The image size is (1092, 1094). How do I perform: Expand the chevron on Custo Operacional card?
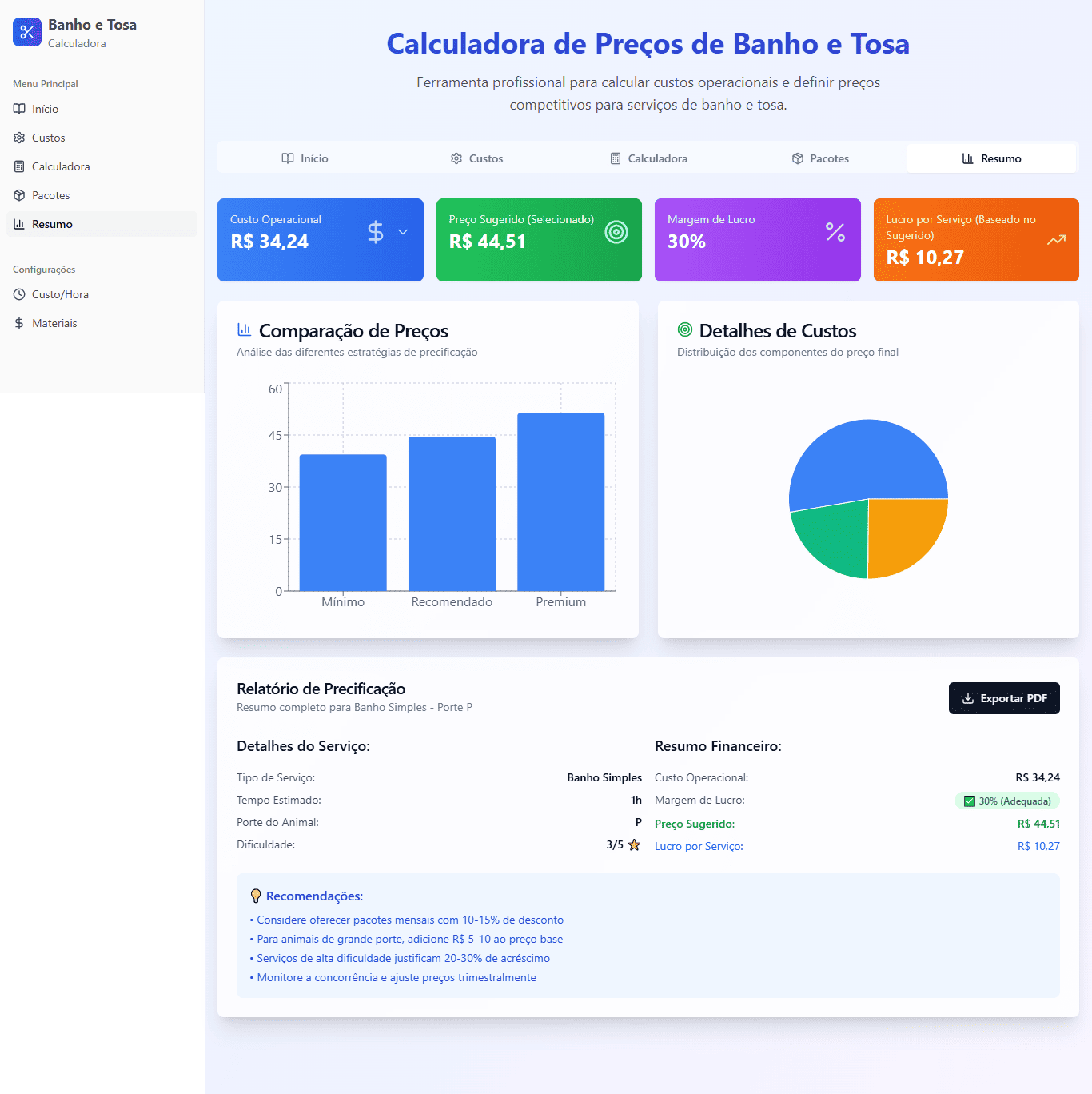click(401, 231)
